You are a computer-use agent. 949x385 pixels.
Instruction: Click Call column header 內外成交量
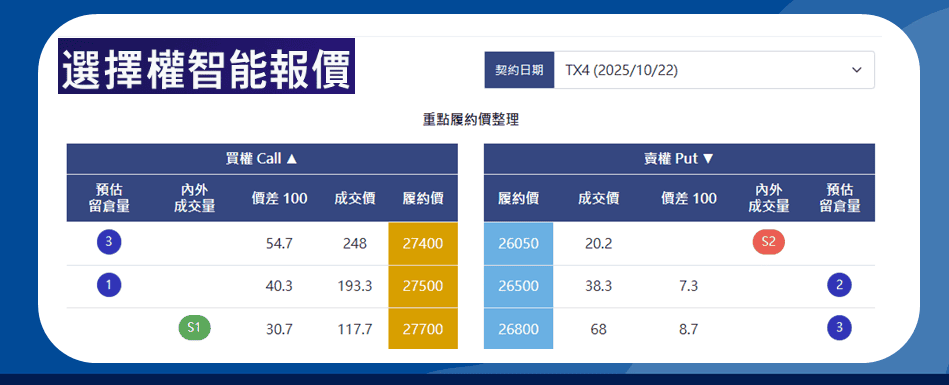click(195, 198)
